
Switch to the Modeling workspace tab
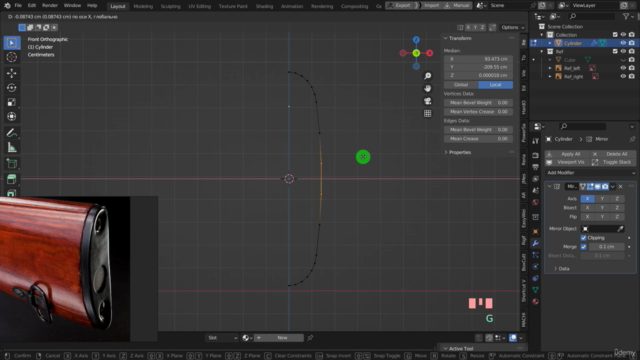[143, 6]
